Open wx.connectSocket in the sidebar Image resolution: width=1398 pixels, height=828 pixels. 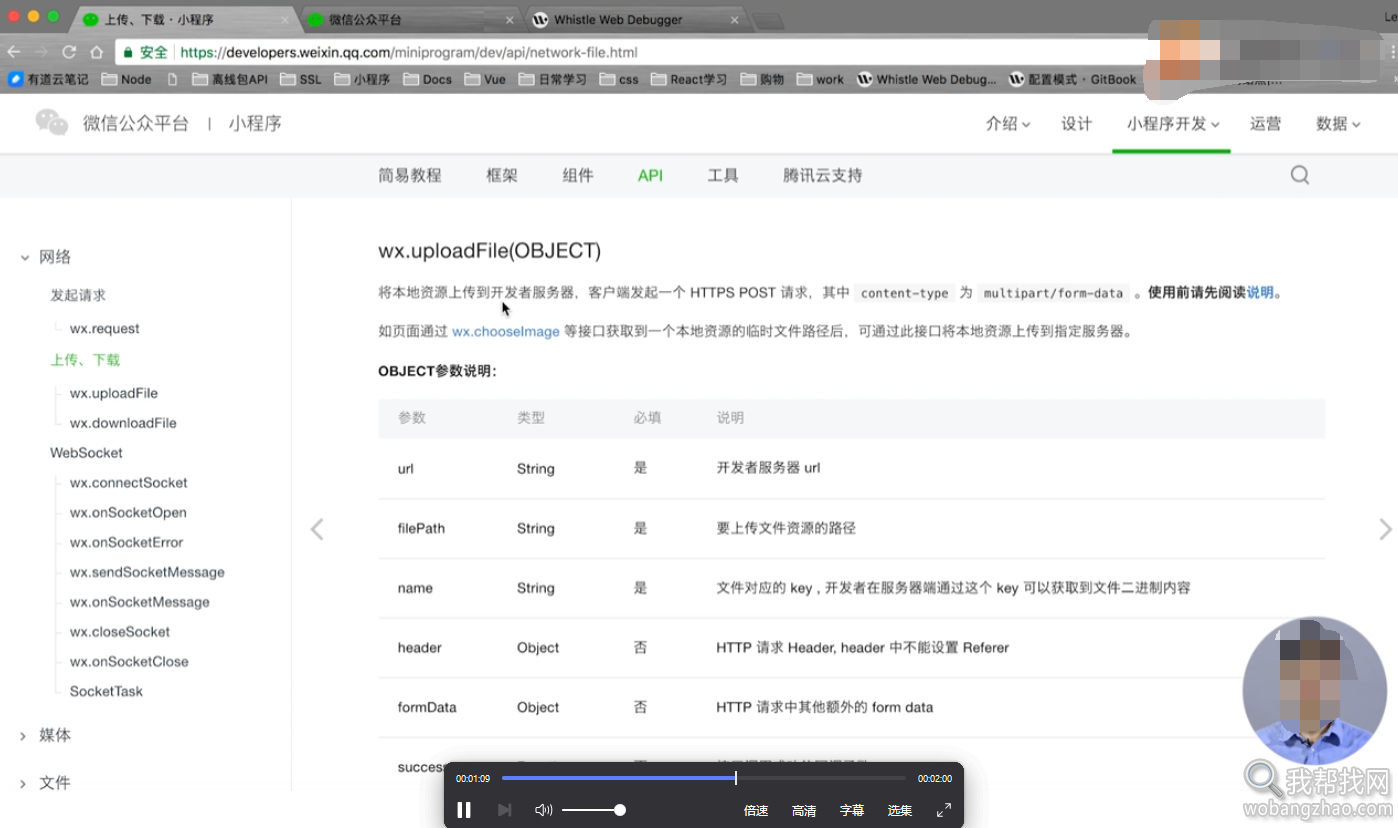point(129,483)
